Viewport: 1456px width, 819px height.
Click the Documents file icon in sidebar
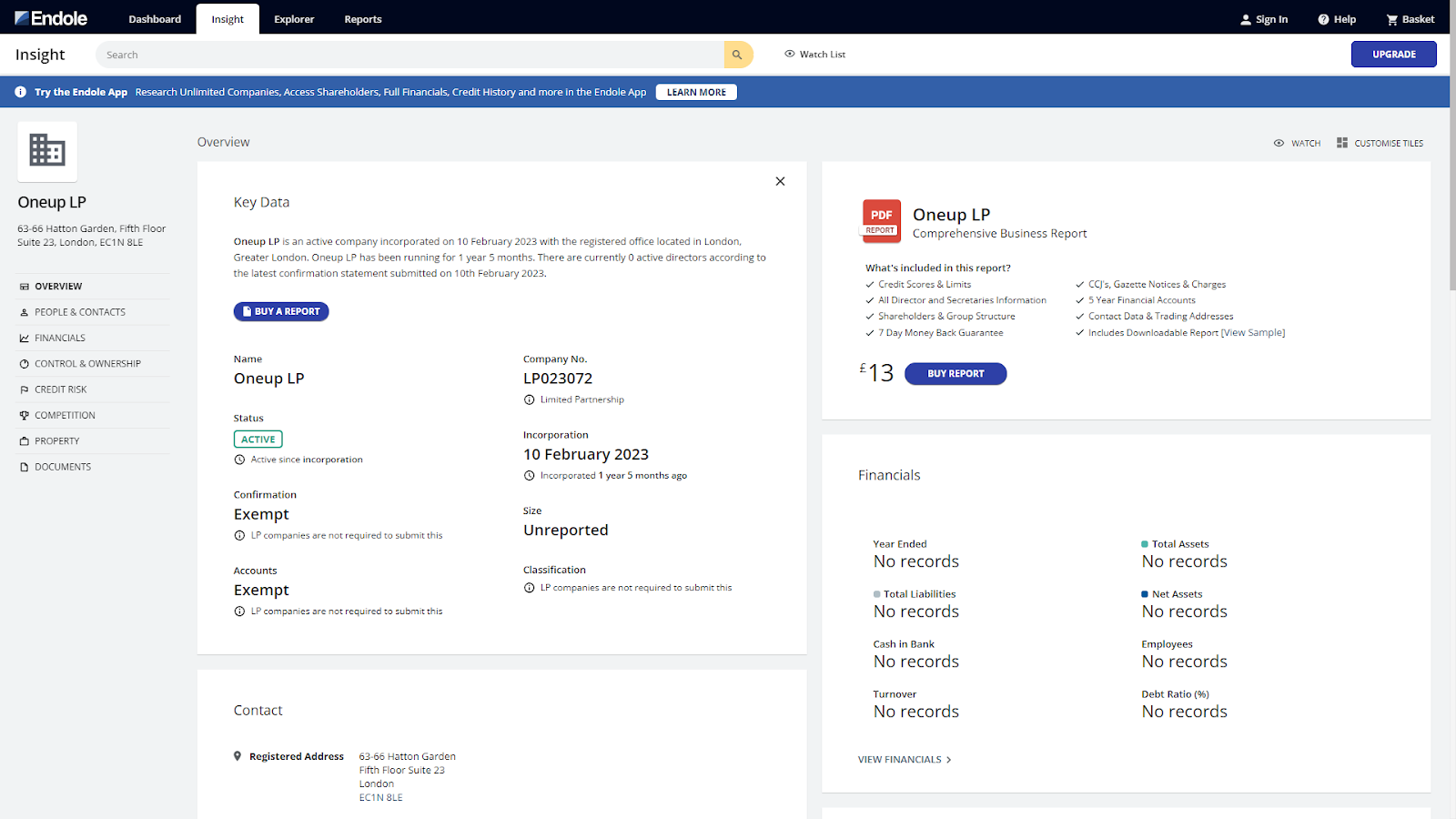25,467
